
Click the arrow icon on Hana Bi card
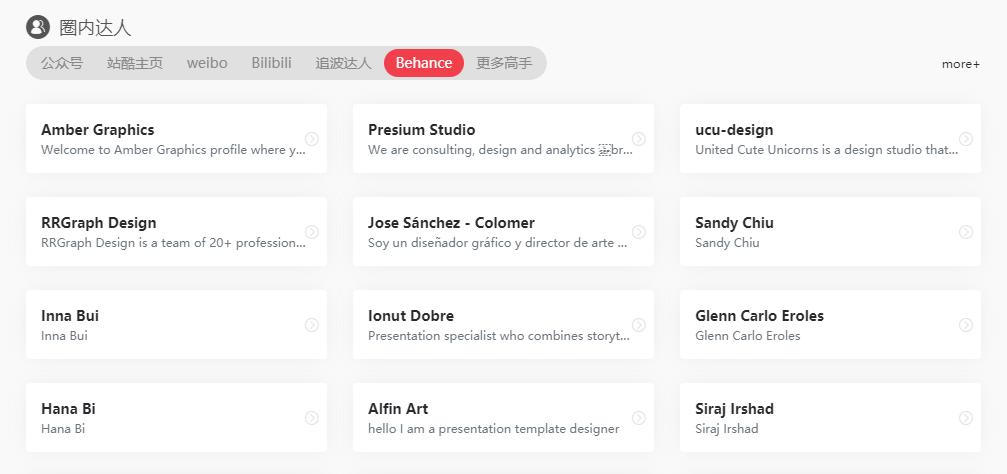(311, 418)
